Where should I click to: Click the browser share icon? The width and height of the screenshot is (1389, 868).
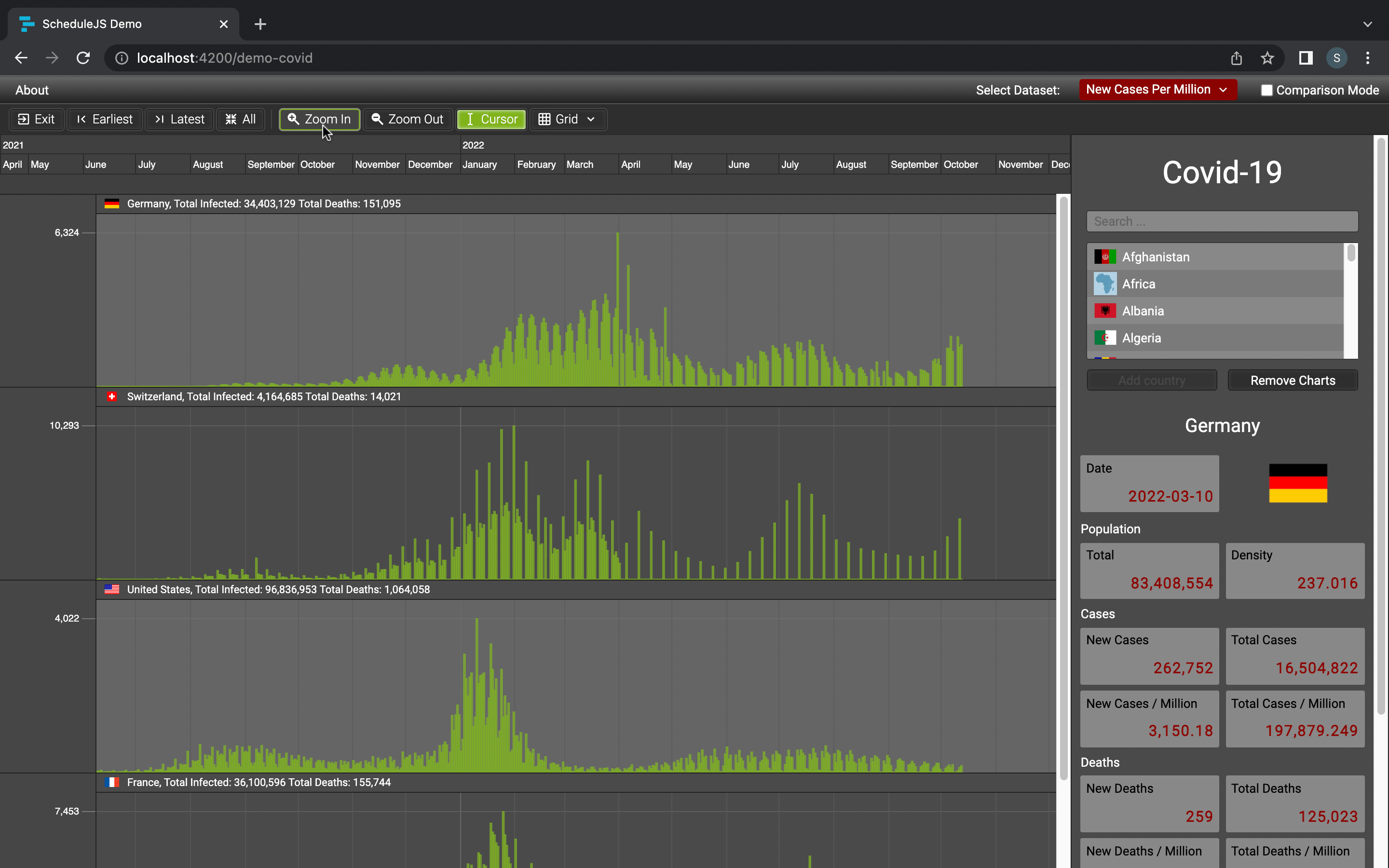click(1236, 58)
